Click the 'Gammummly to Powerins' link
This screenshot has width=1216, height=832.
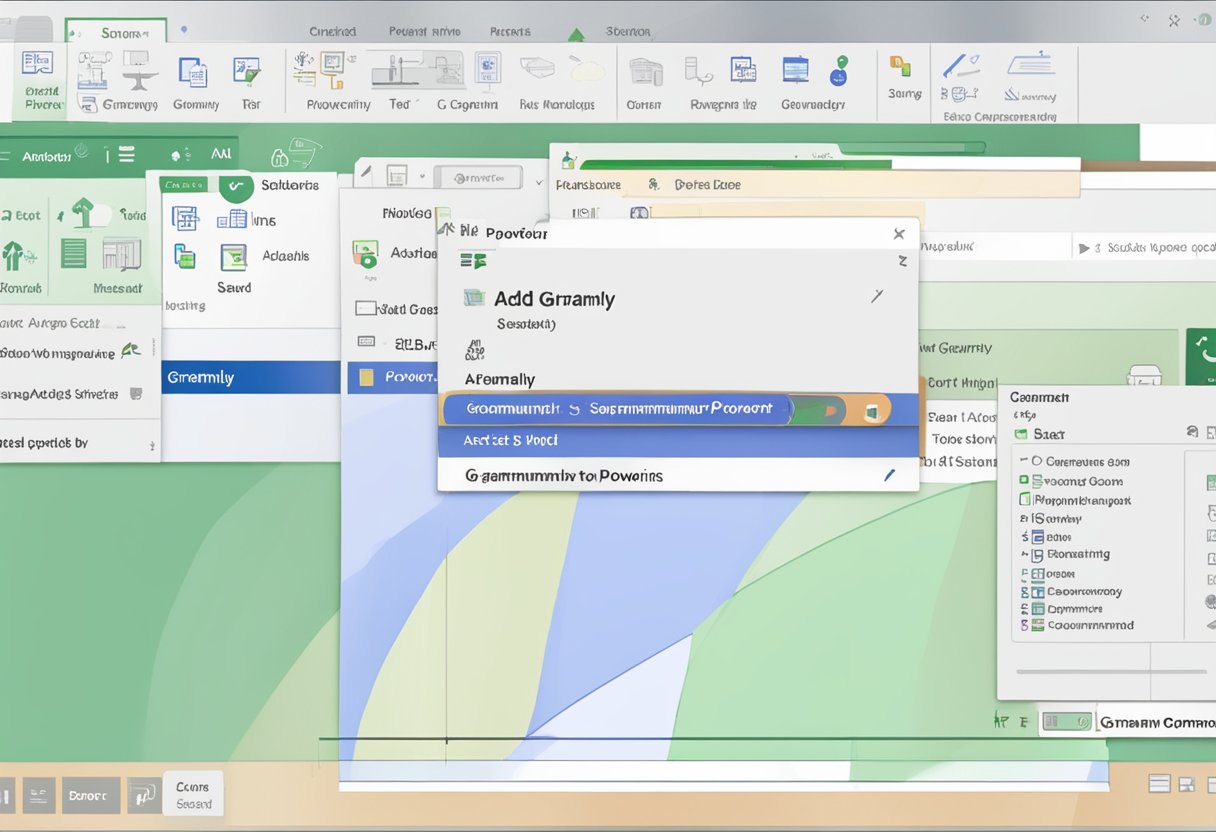point(564,476)
